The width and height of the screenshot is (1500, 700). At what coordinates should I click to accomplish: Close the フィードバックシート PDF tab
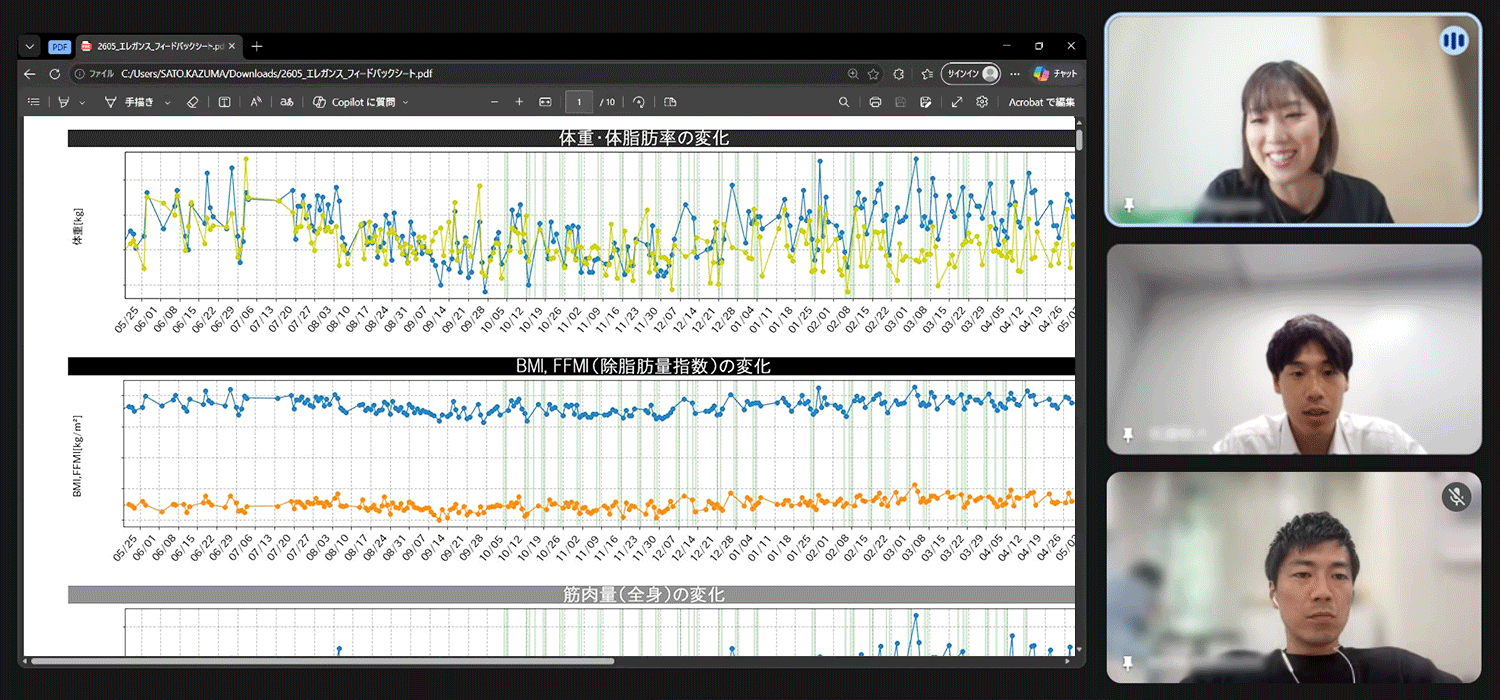coord(232,46)
